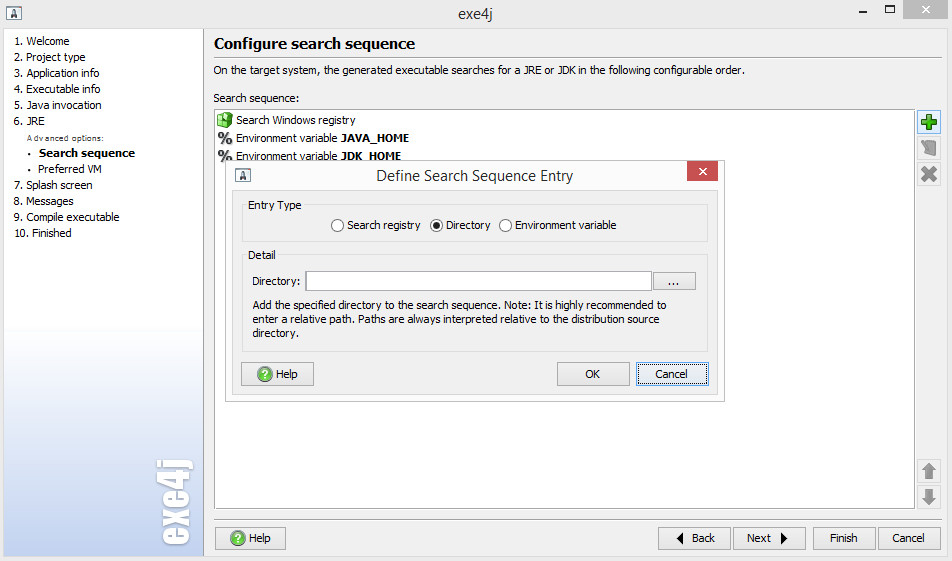952x561 pixels.
Task: Select the Environment variable radio button
Action: point(505,225)
